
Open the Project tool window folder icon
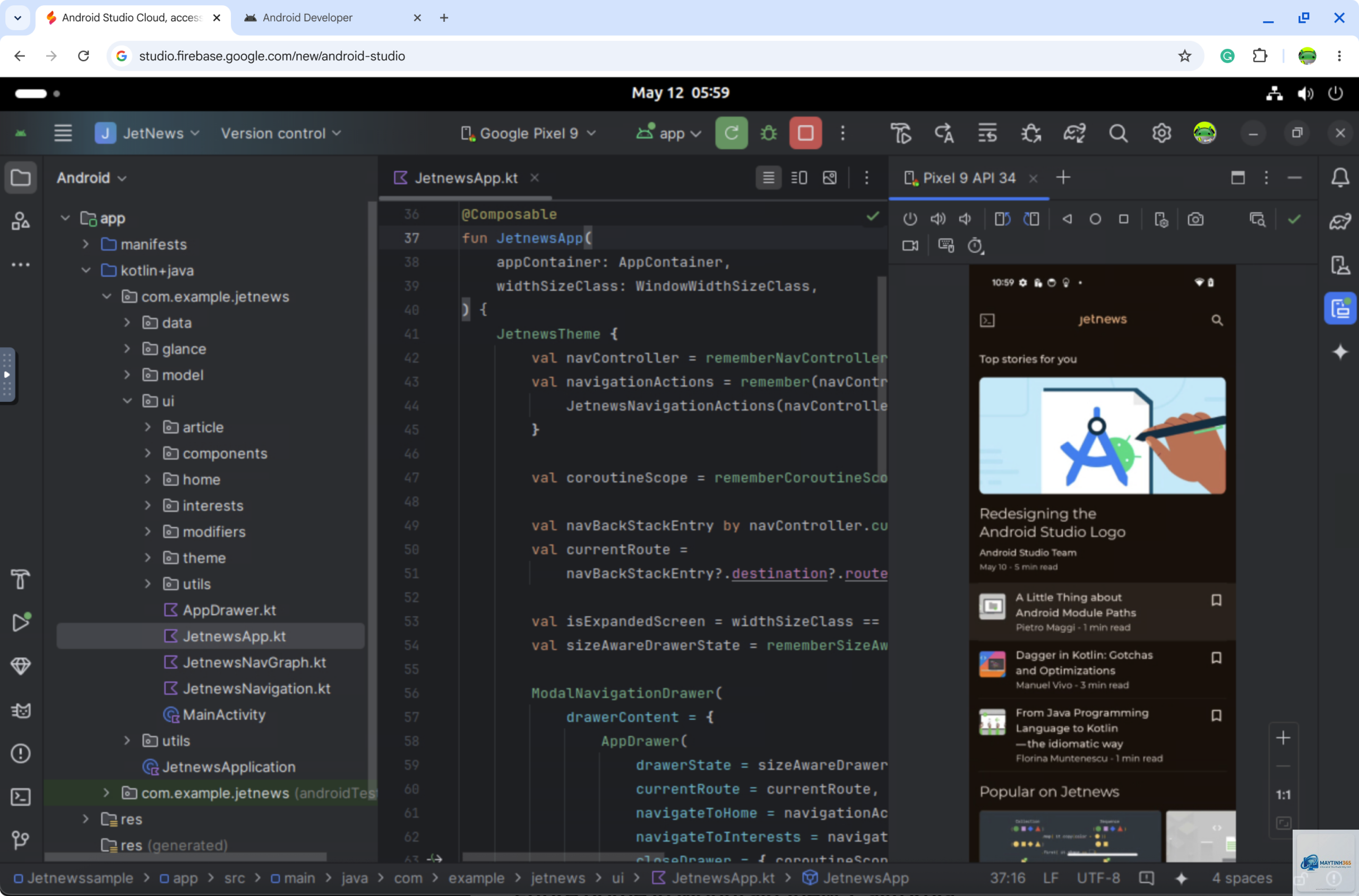(x=21, y=178)
